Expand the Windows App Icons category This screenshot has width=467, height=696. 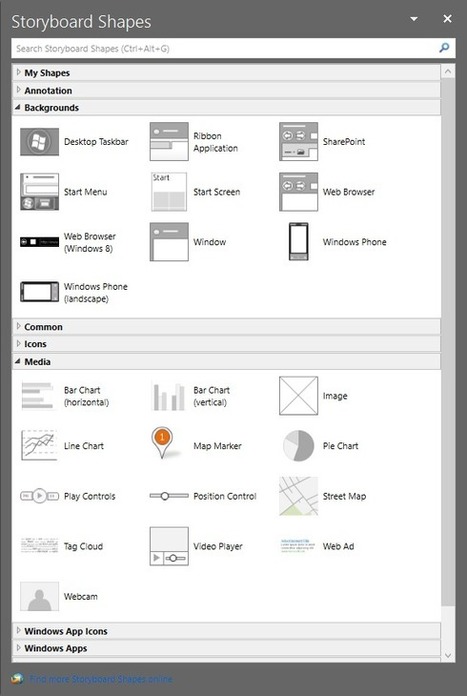point(226,631)
